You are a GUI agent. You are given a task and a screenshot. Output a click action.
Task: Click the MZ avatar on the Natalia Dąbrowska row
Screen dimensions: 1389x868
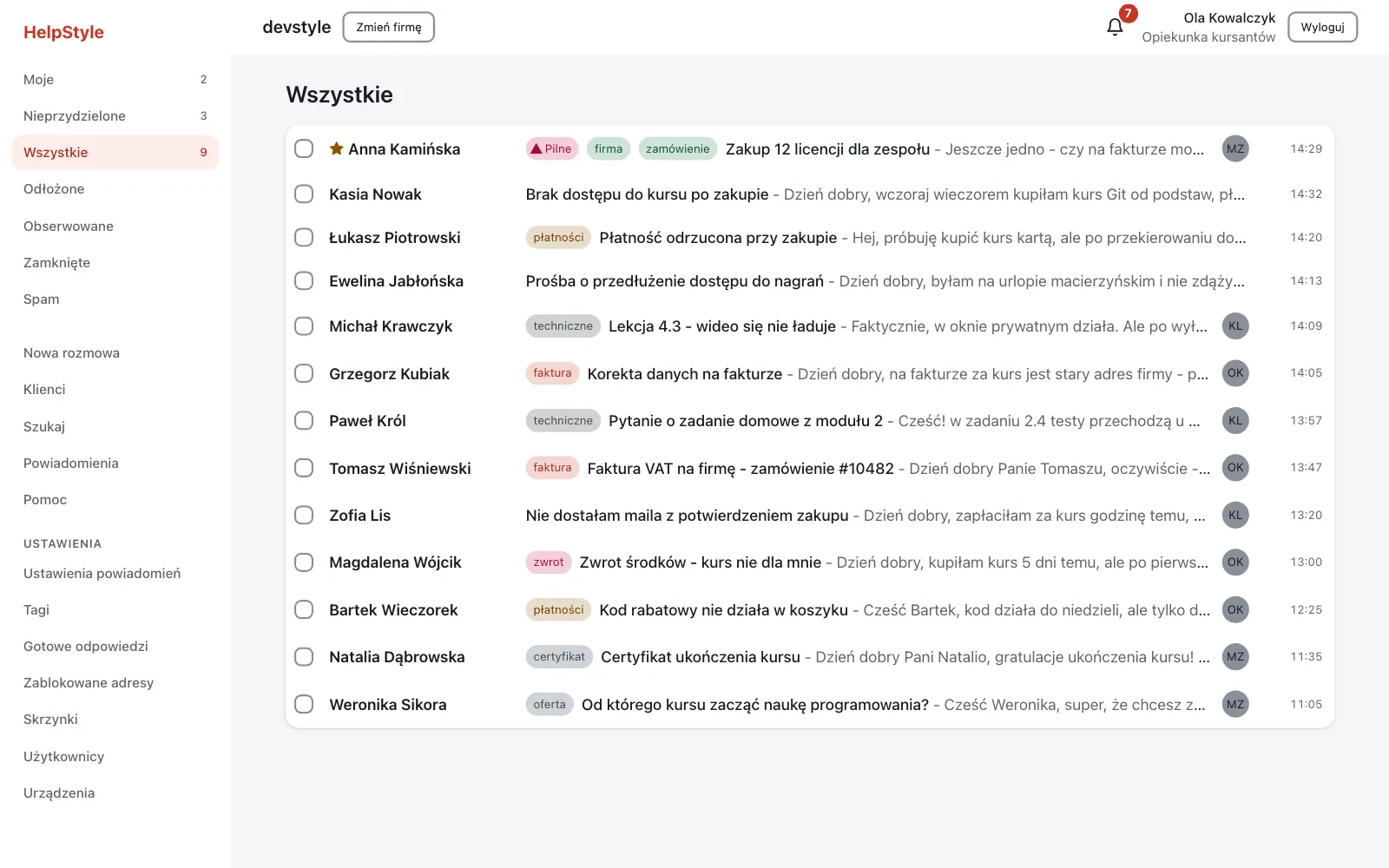click(1235, 657)
